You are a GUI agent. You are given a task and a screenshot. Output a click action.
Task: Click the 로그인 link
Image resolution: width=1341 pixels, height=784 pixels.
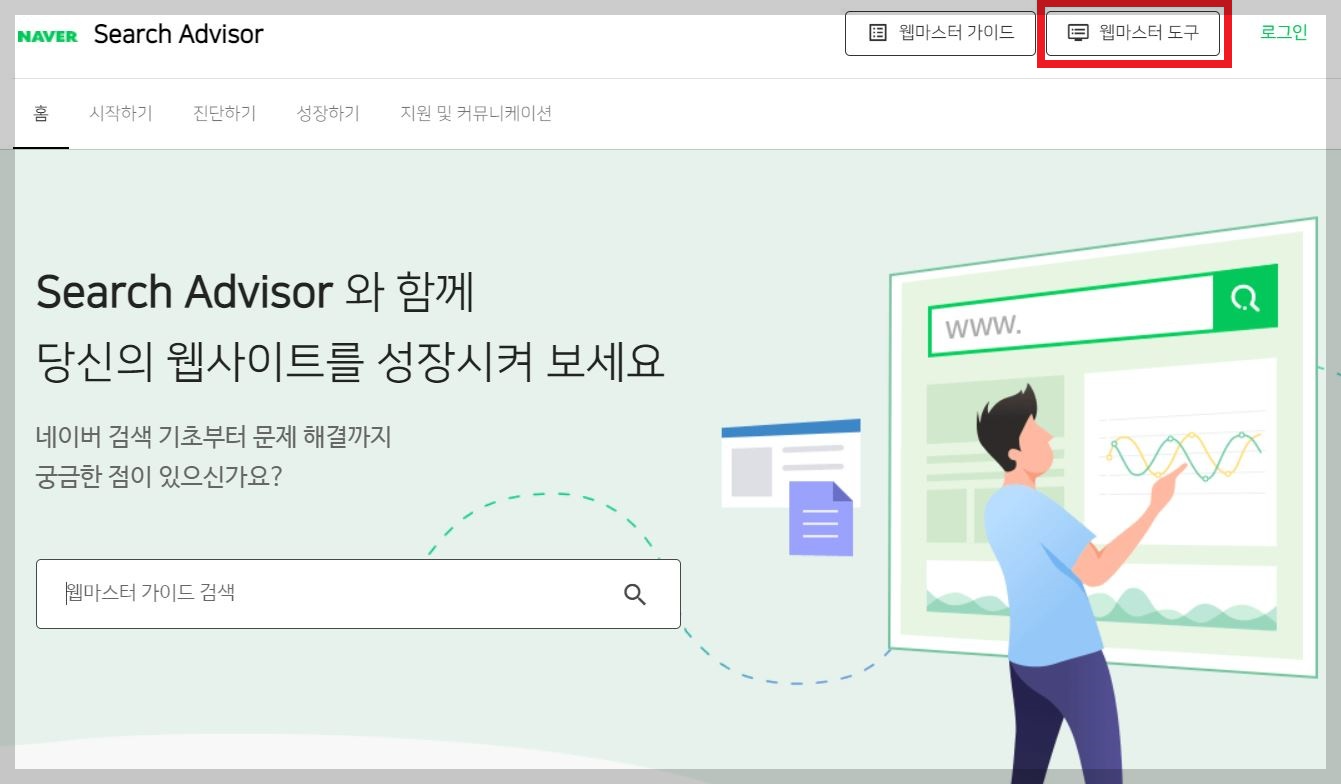1283,32
